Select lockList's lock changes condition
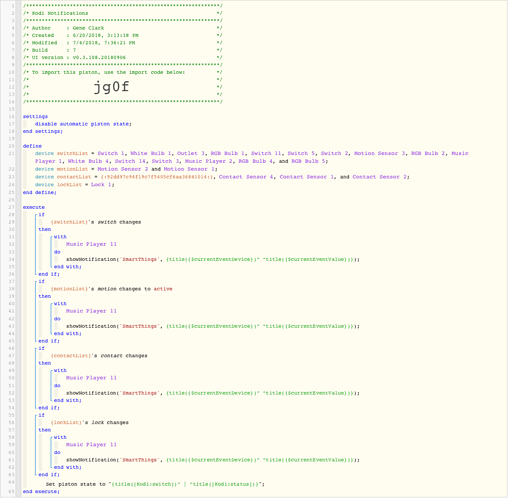 90,423
